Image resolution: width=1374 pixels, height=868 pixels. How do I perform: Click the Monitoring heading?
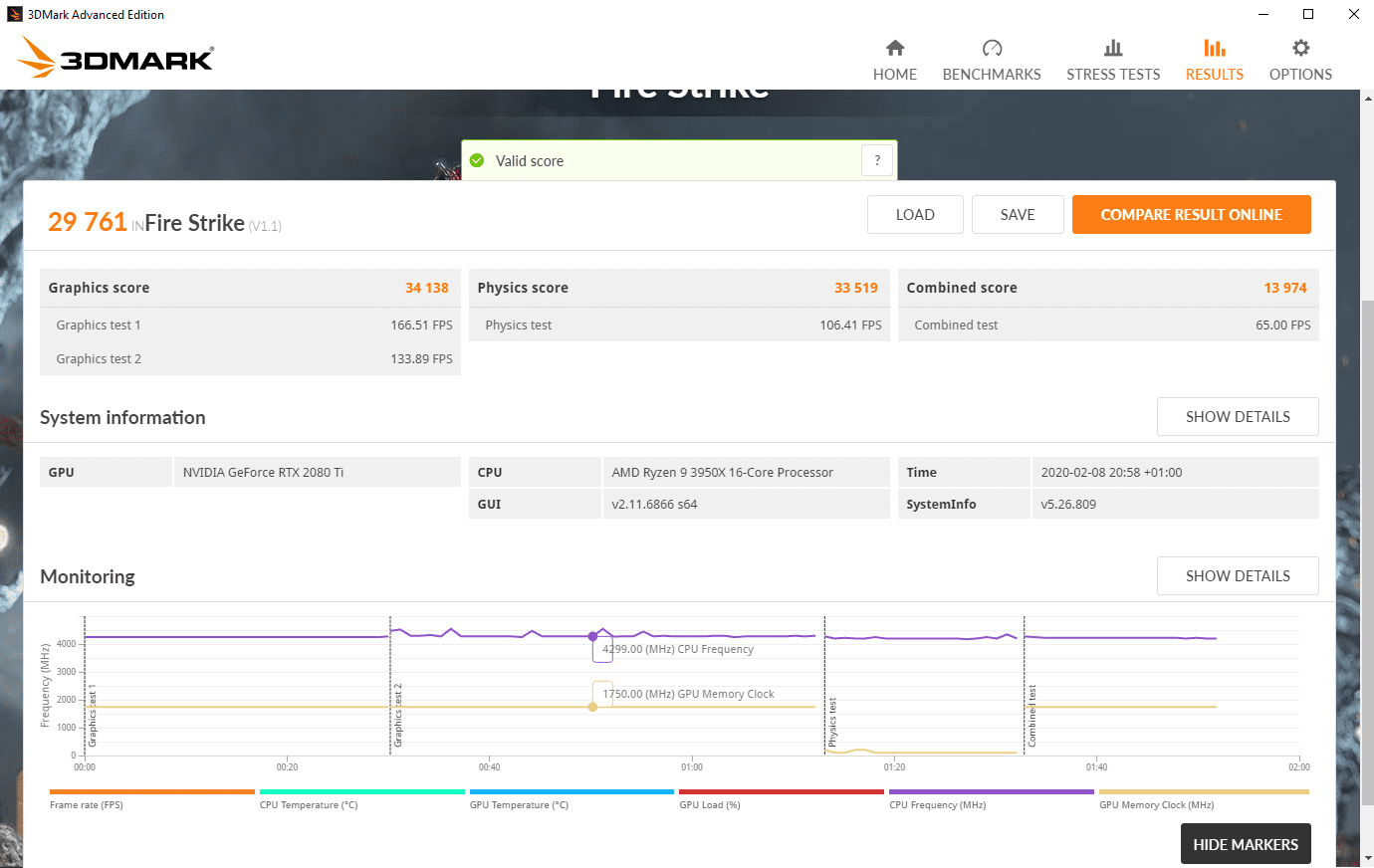88,576
